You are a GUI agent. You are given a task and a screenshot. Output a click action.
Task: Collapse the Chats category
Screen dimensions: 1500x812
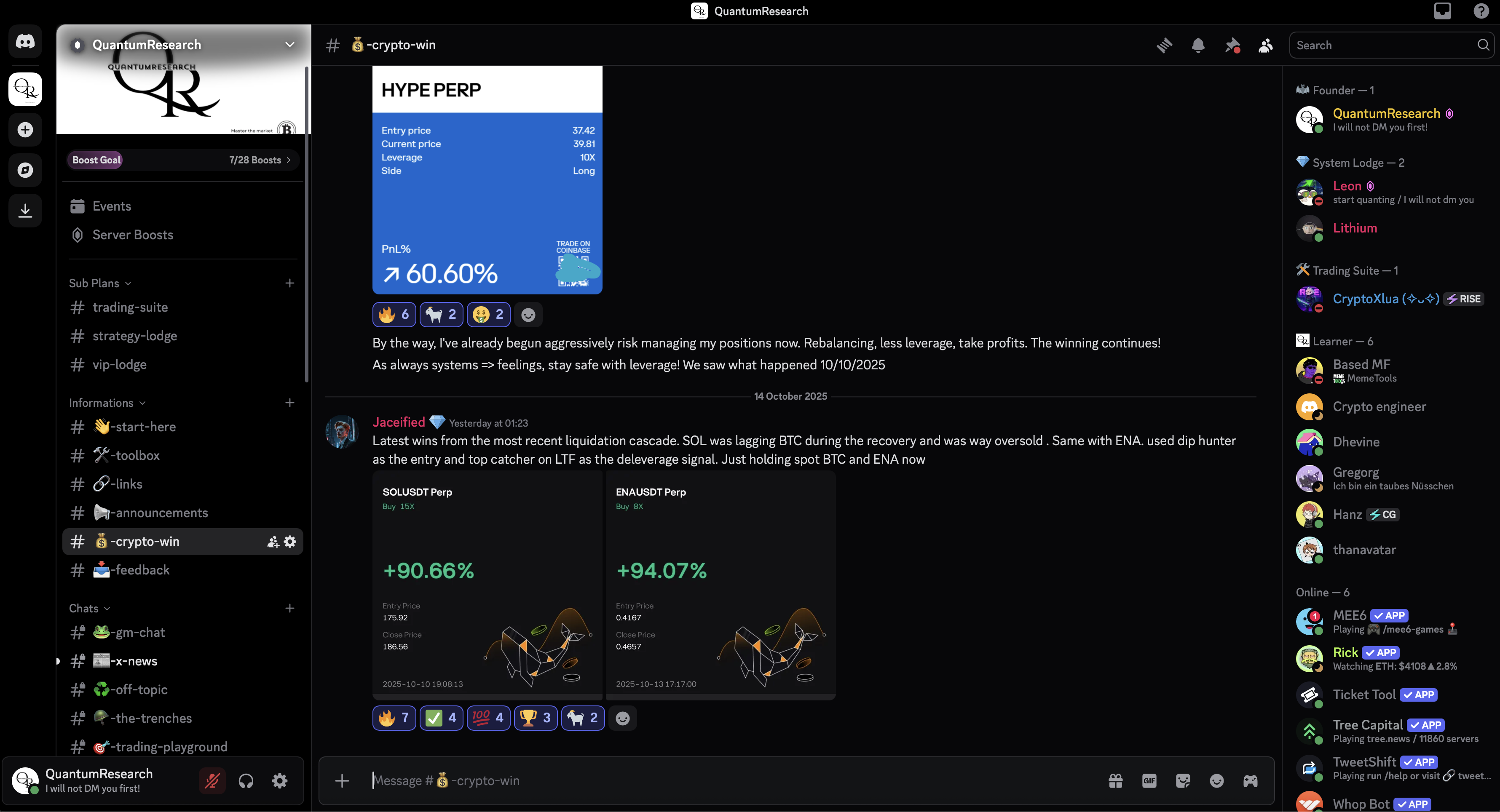click(88, 608)
